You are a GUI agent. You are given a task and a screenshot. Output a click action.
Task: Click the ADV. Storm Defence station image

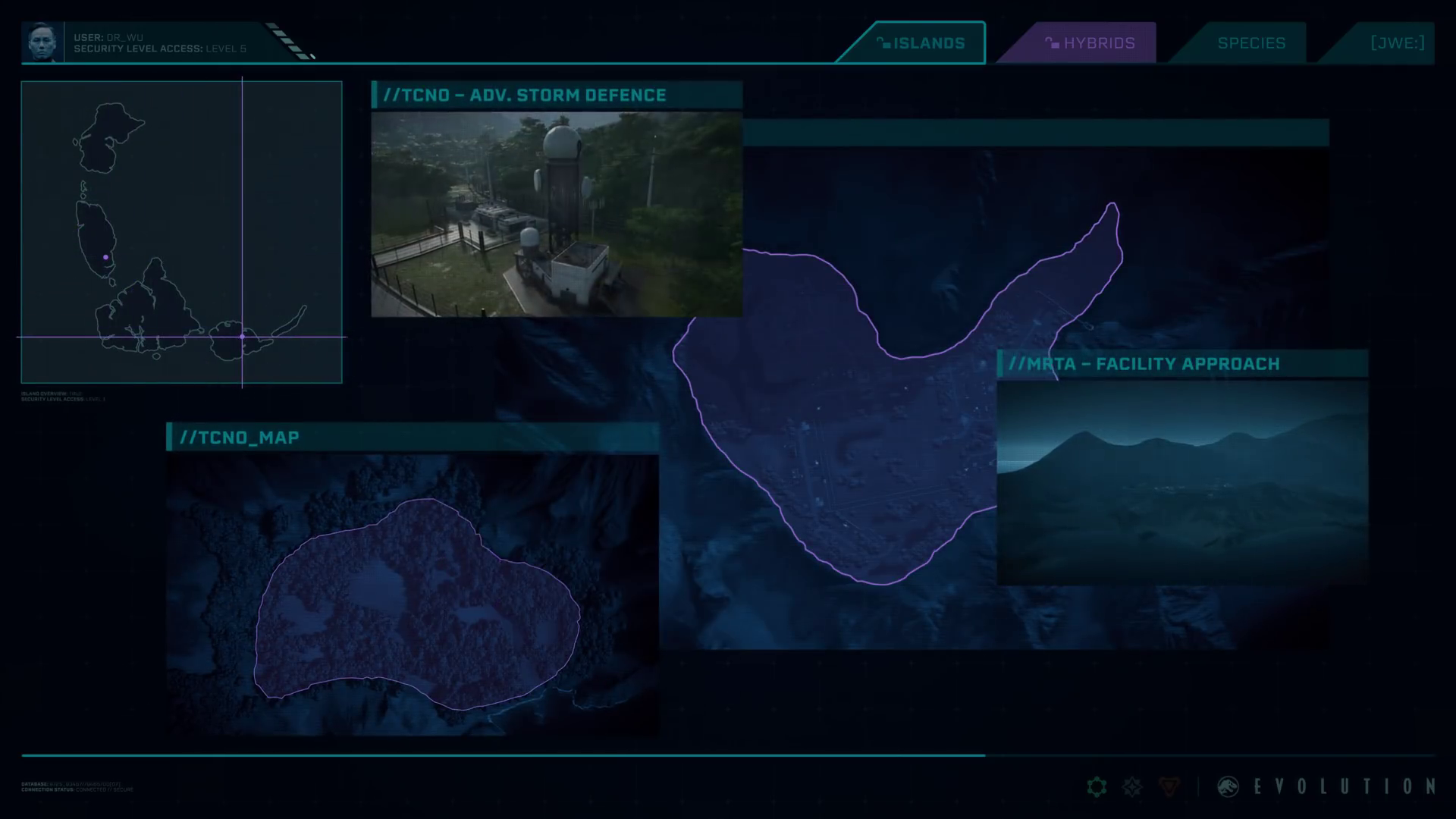pyautogui.click(x=557, y=214)
